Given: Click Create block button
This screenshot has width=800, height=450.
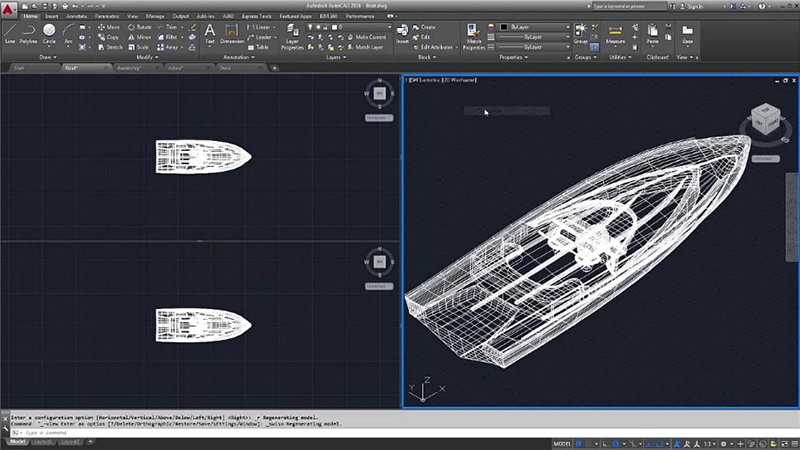Looking at the screenshot, I should click(424, 27).
